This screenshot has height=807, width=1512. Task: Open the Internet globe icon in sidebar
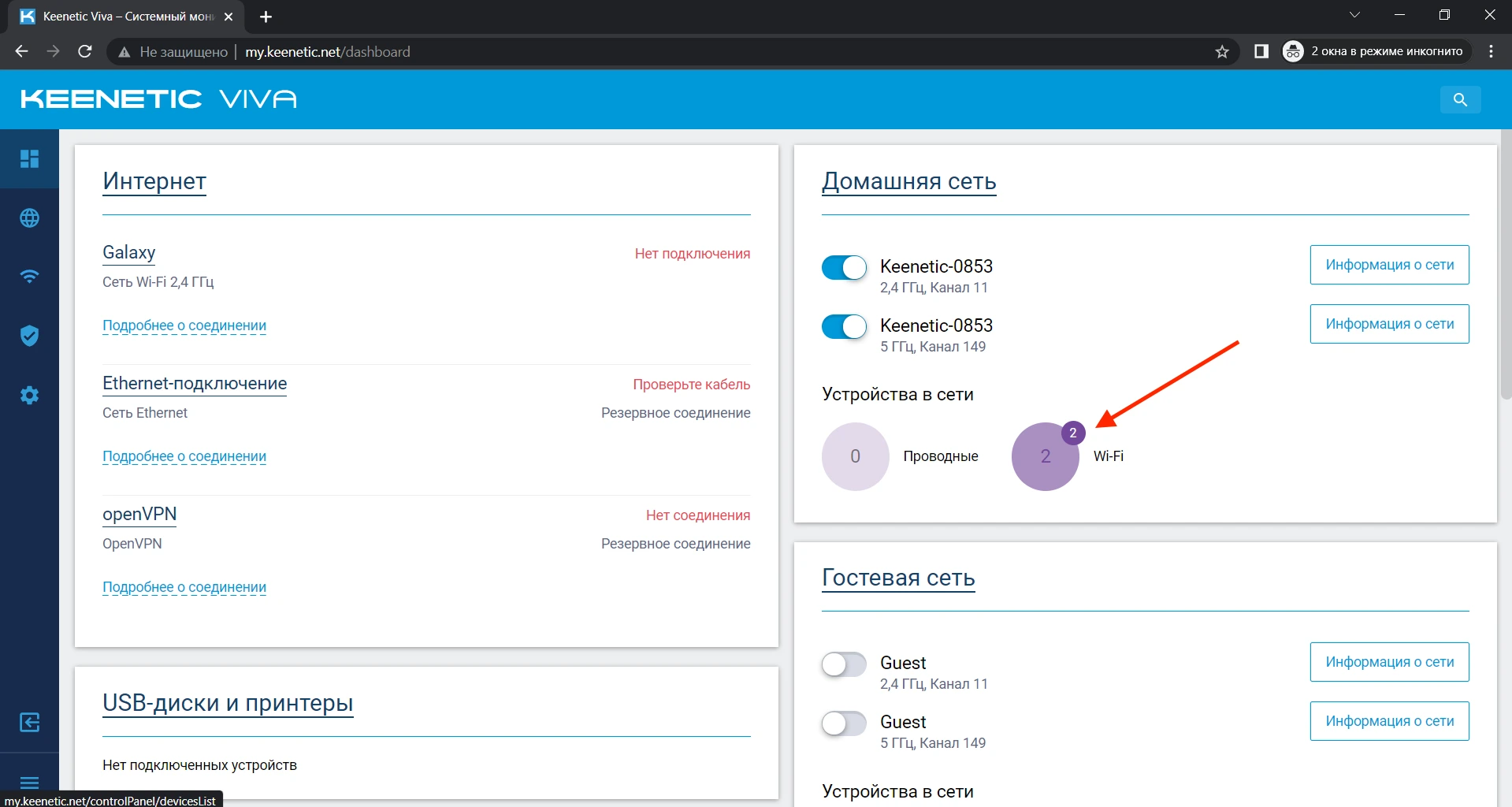[x=29, y=218]
